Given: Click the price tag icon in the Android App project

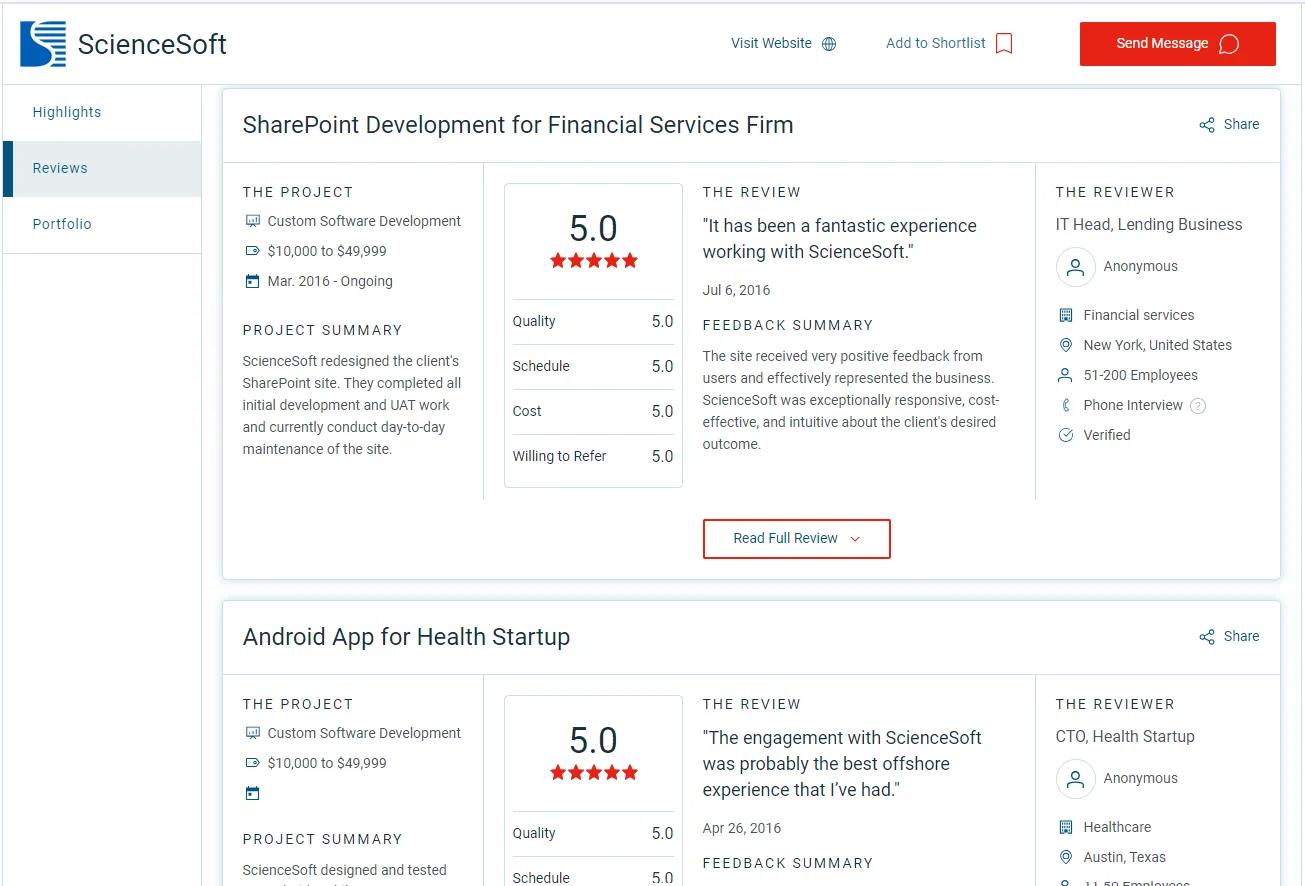Looking at the screenshot, I should coord(252,763).
